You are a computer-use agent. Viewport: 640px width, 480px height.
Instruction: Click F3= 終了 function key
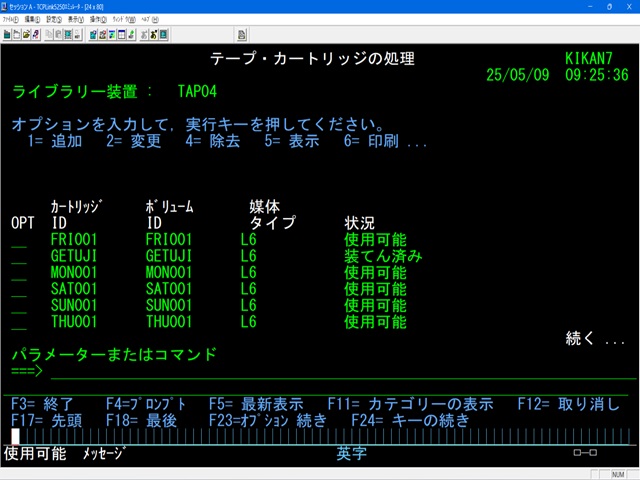pos(42,404)
